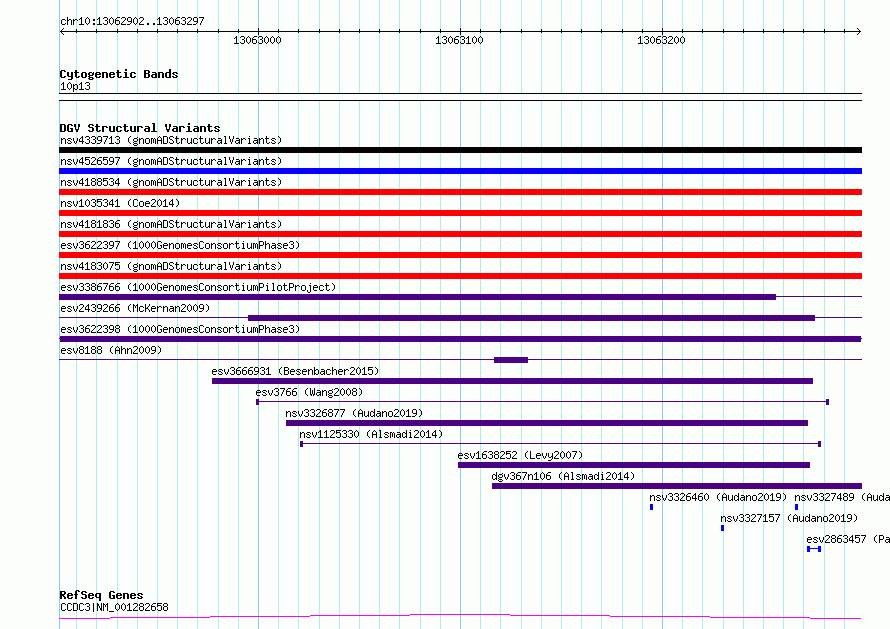Click the small blue nsv3326460 marker
Screen dimensions: 890x629
[652, 507]
